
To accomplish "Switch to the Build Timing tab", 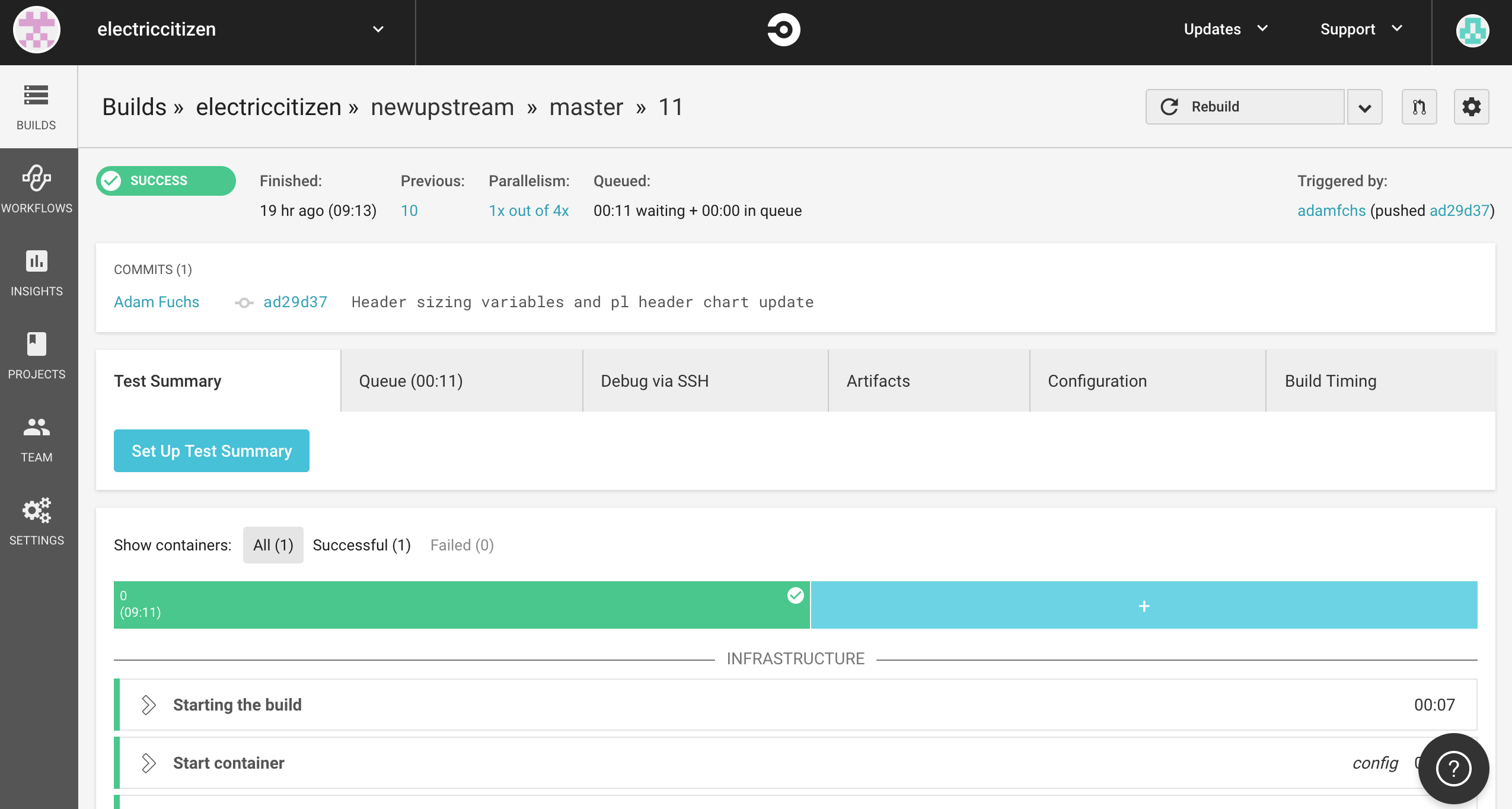I will 1381,381.
